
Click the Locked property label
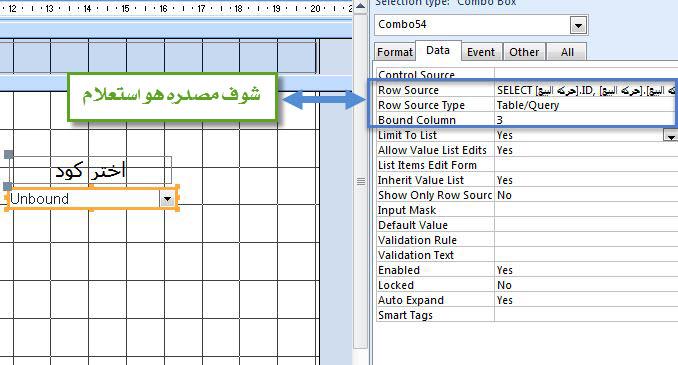coord(396,285)
